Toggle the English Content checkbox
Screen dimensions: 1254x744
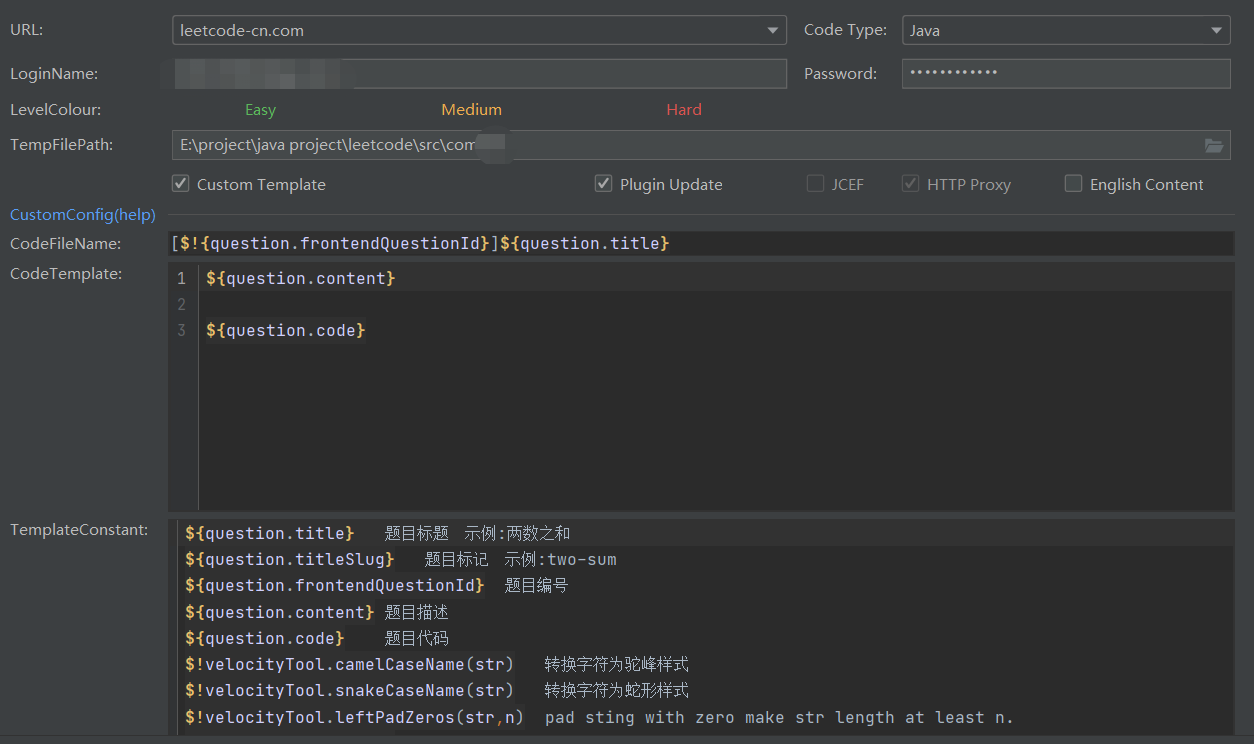coord(1073,184)
